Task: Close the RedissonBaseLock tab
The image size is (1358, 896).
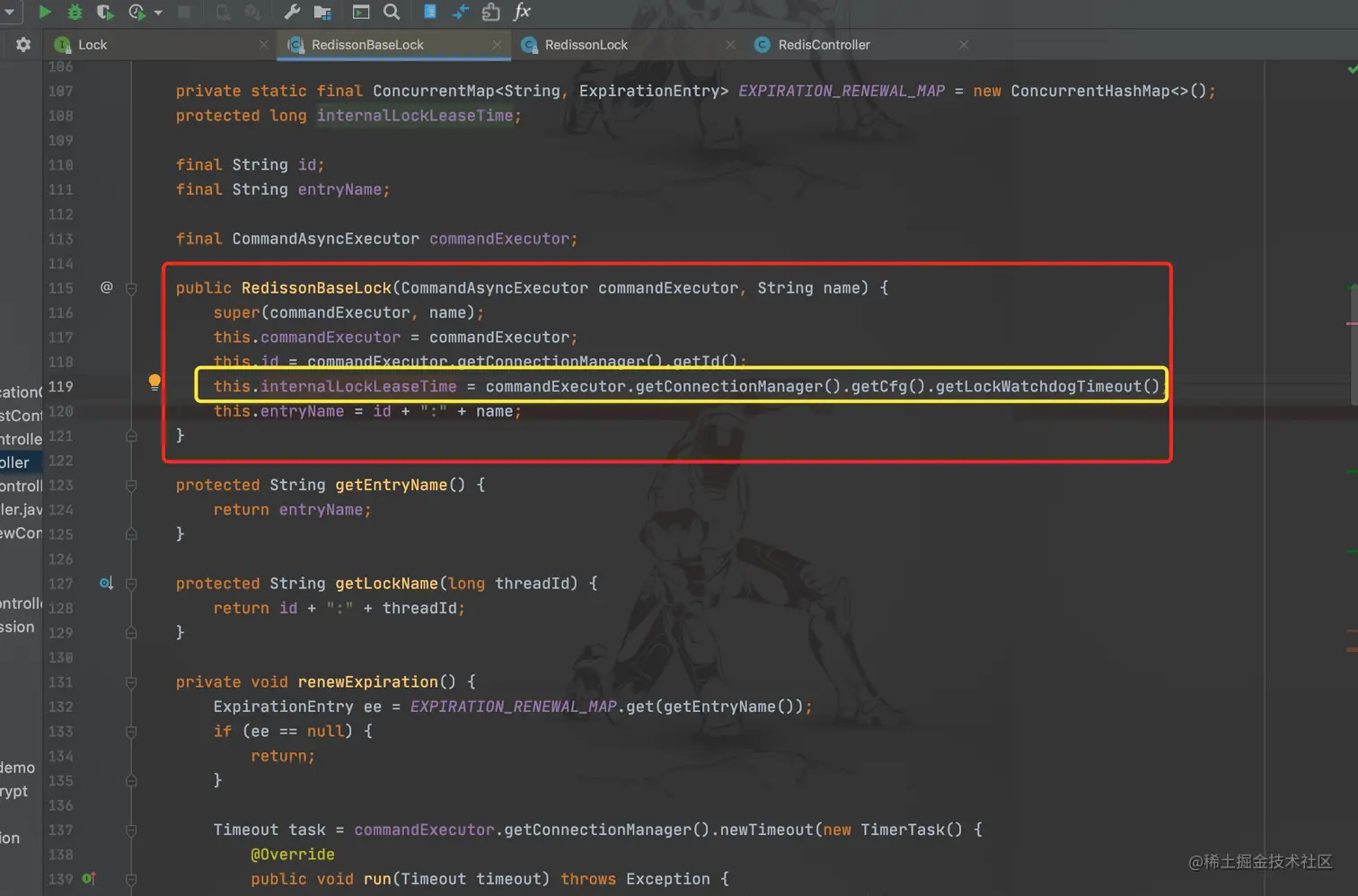Action: click(497, 45)
